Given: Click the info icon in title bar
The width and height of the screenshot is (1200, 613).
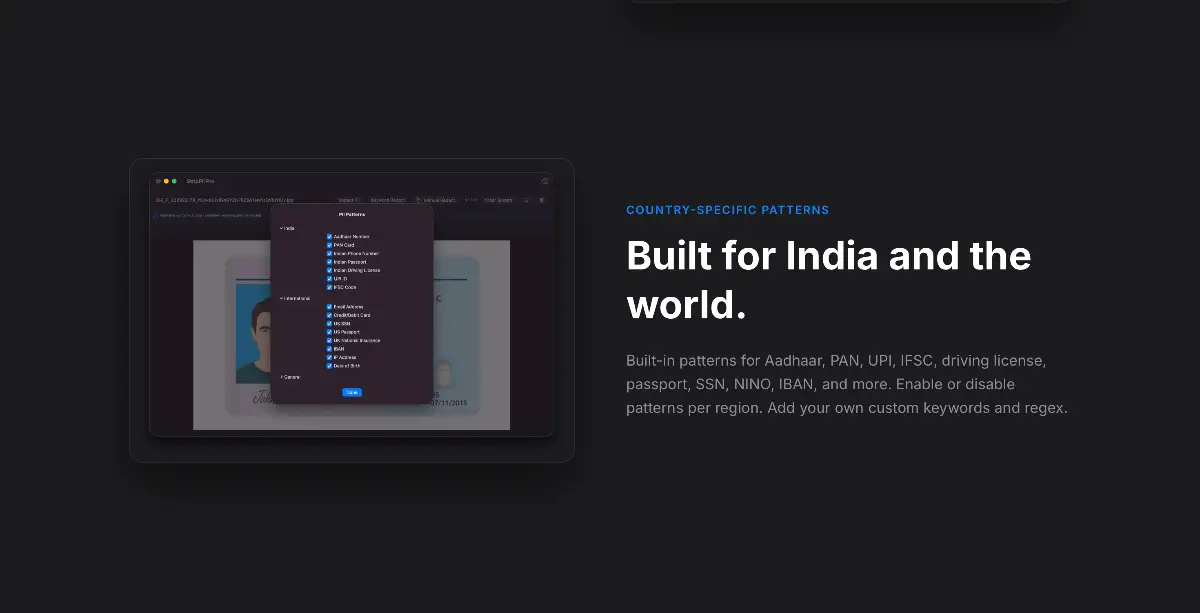Looking at the screenshot, I should (x=545, y=181).
